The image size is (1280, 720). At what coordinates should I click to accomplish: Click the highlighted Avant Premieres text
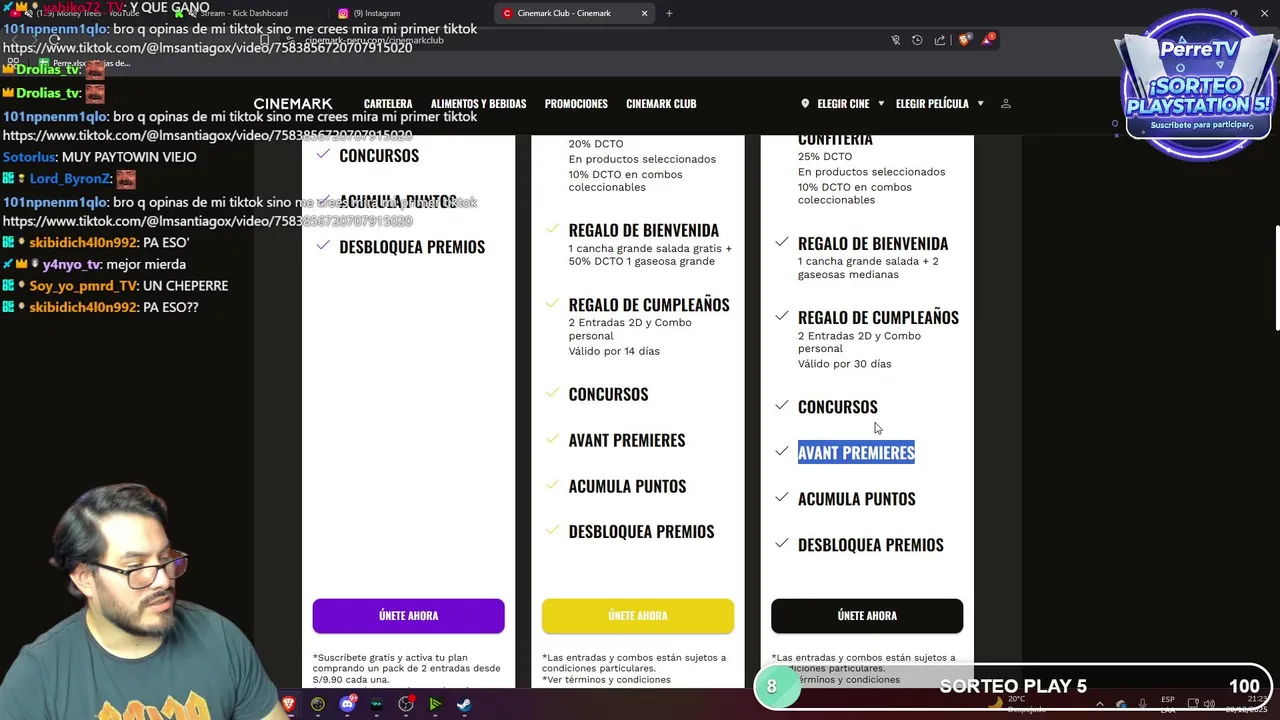click(x=856, y=453)
